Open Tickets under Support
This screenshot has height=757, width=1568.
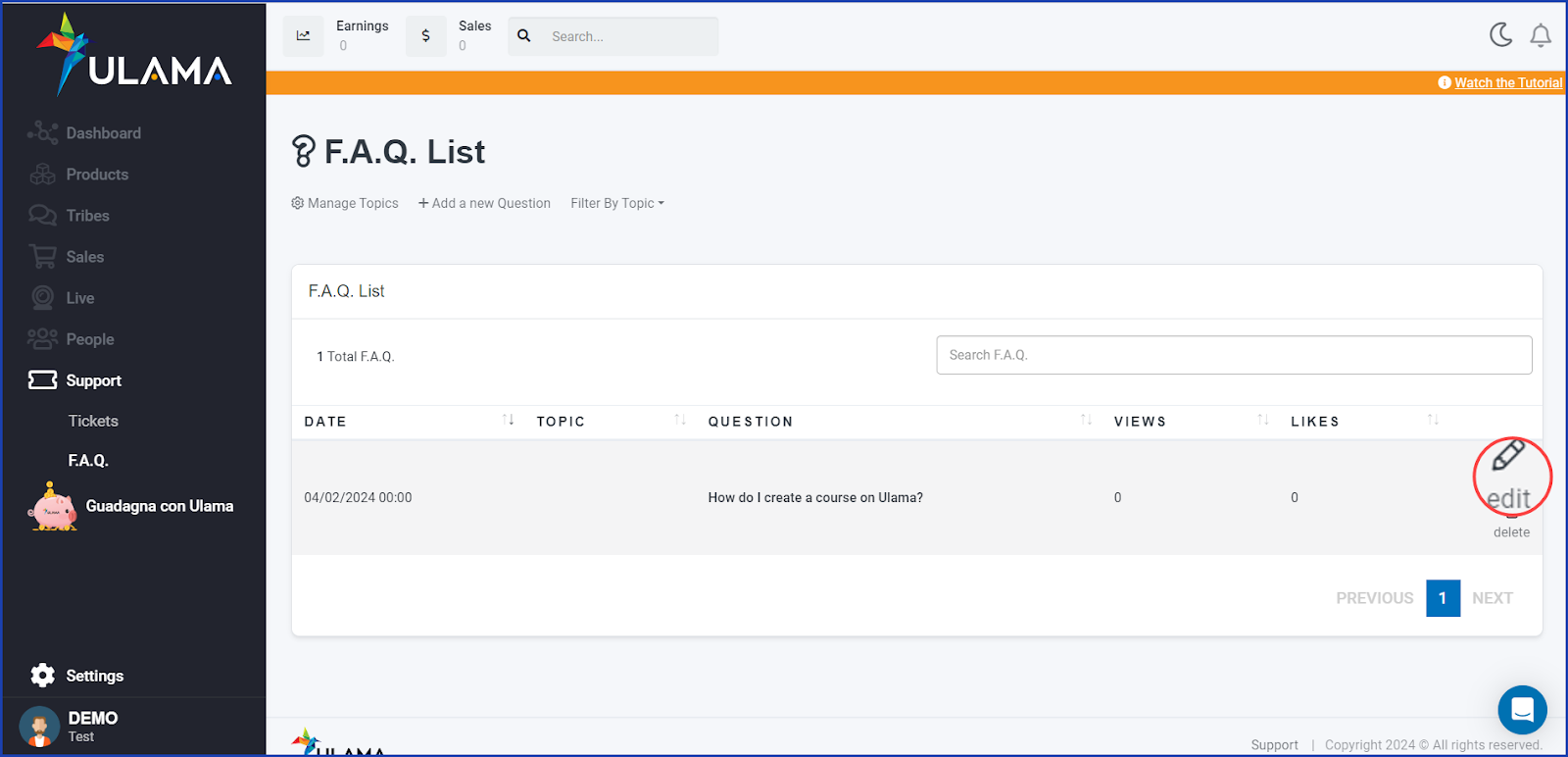pyautogui.click(x=93, y=421)
